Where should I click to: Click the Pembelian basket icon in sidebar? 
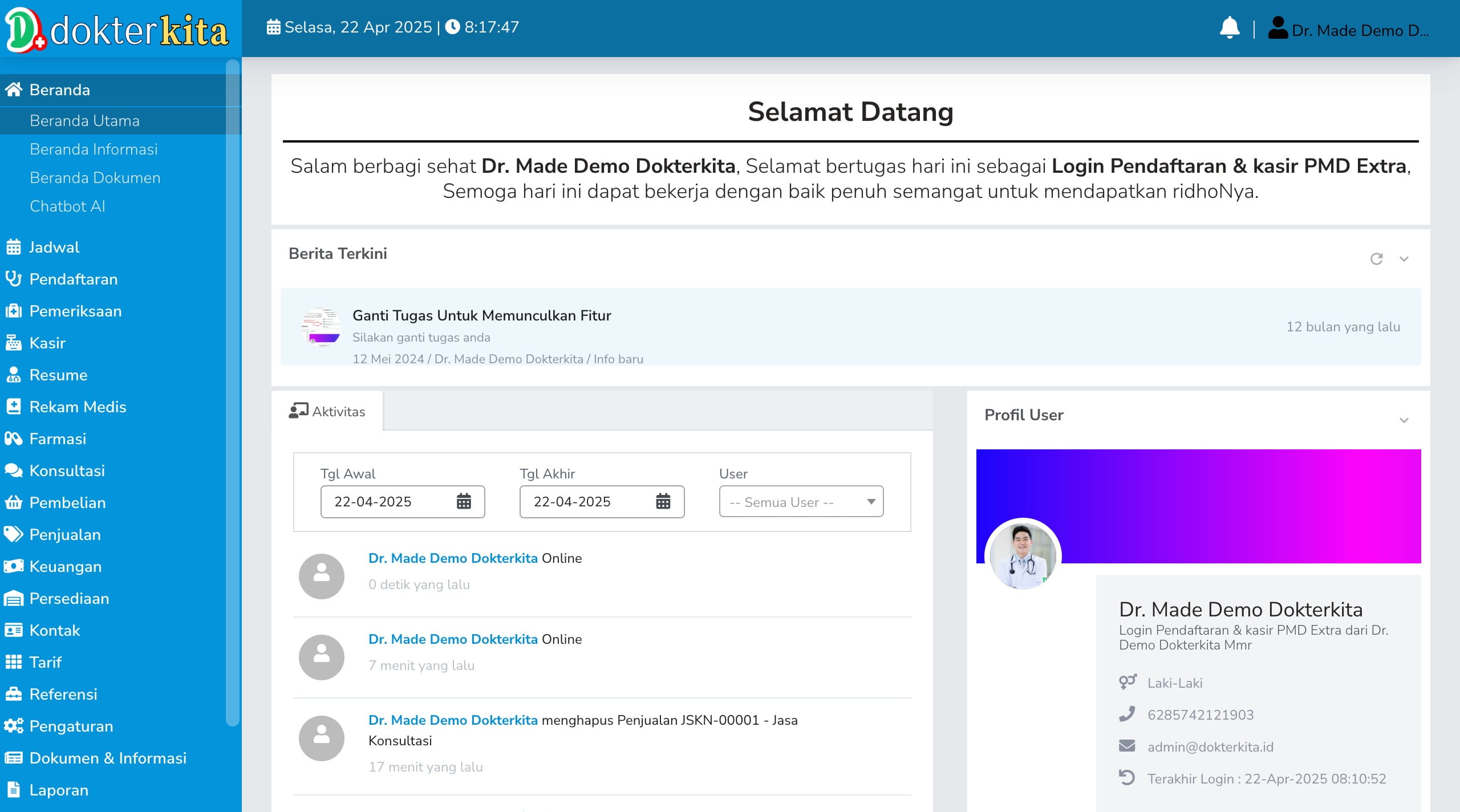point(13,502)
